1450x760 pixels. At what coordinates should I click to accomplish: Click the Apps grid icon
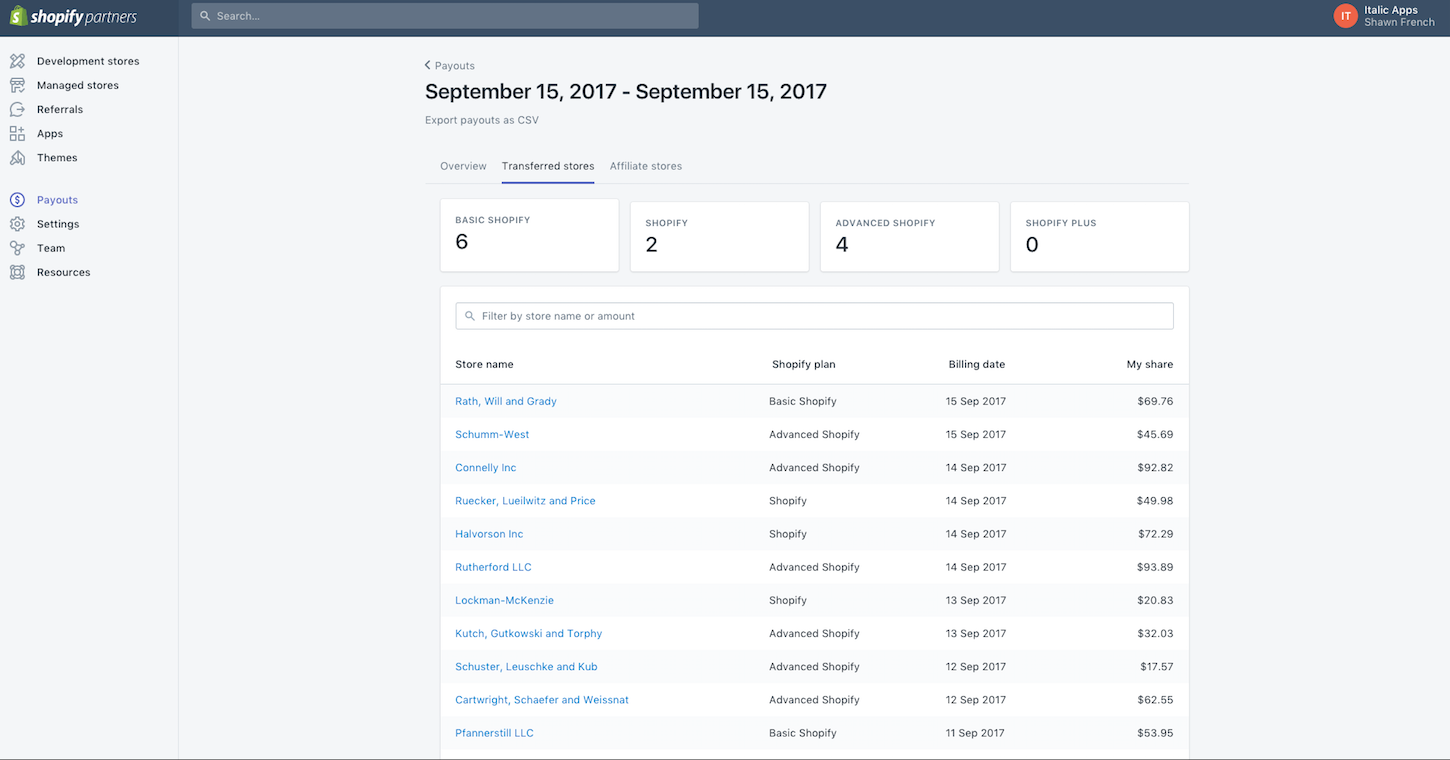click(17, 133)
